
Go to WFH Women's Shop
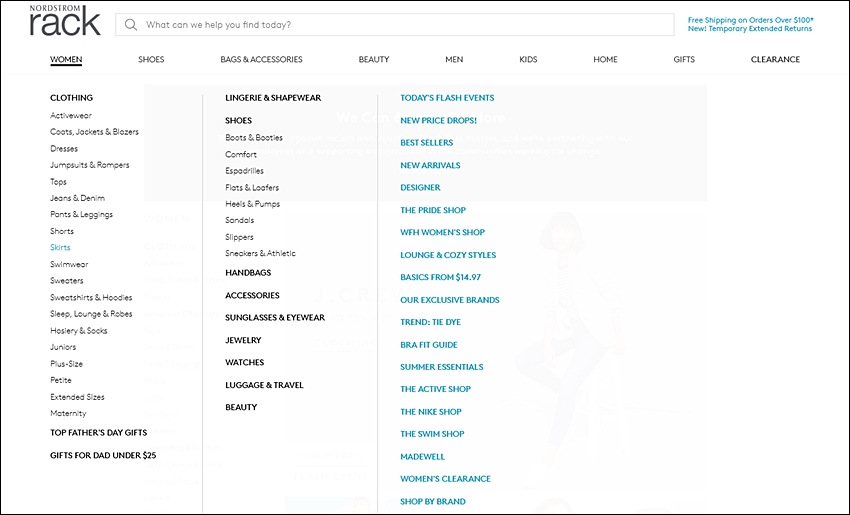coord(442,233)
